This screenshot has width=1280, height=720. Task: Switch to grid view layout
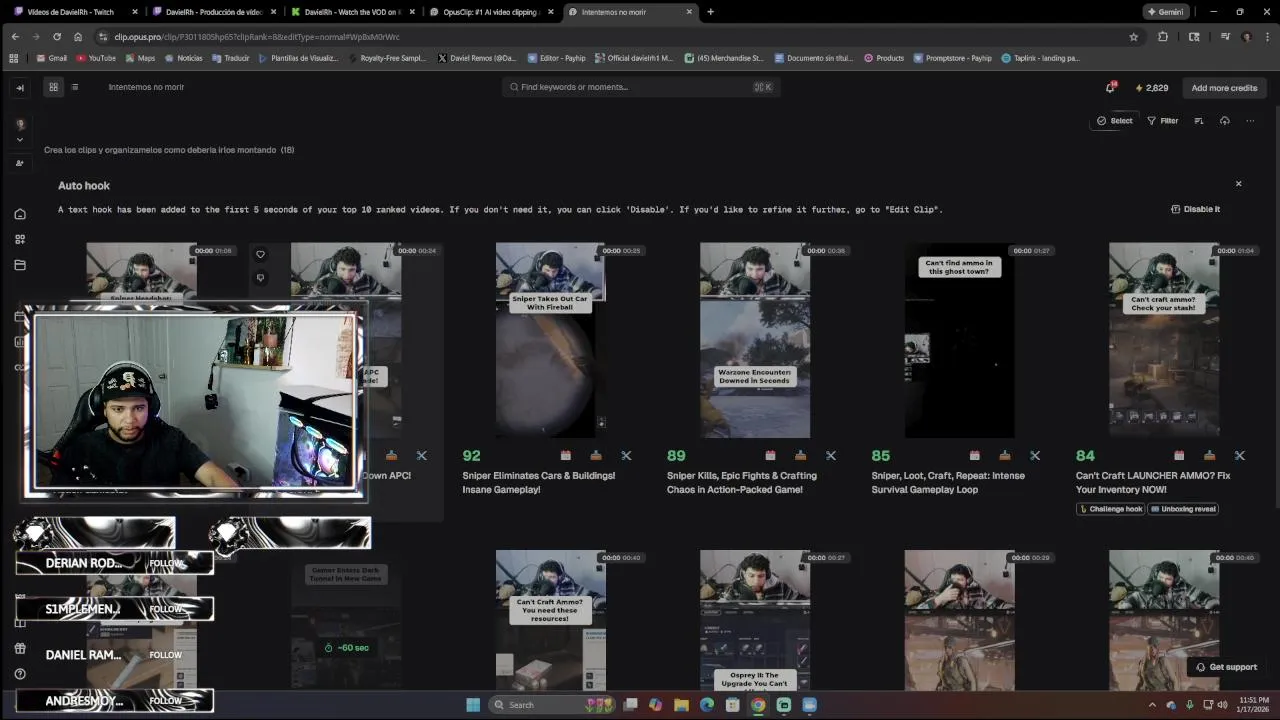54,87
